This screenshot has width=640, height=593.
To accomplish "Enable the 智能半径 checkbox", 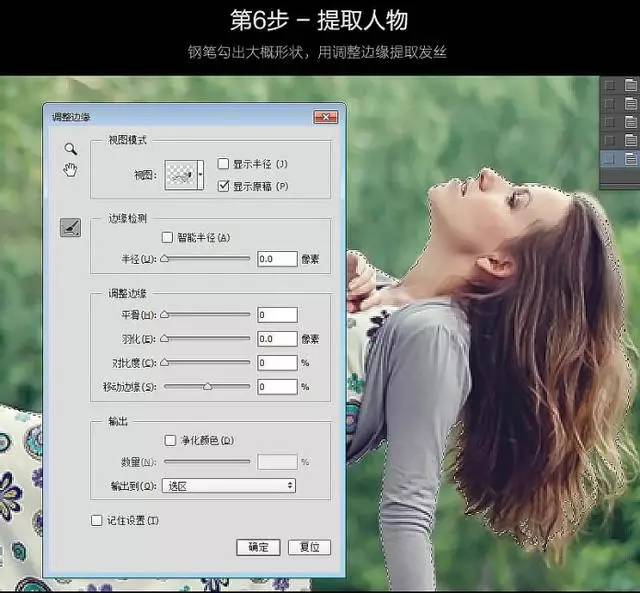I will pos(168,238).
